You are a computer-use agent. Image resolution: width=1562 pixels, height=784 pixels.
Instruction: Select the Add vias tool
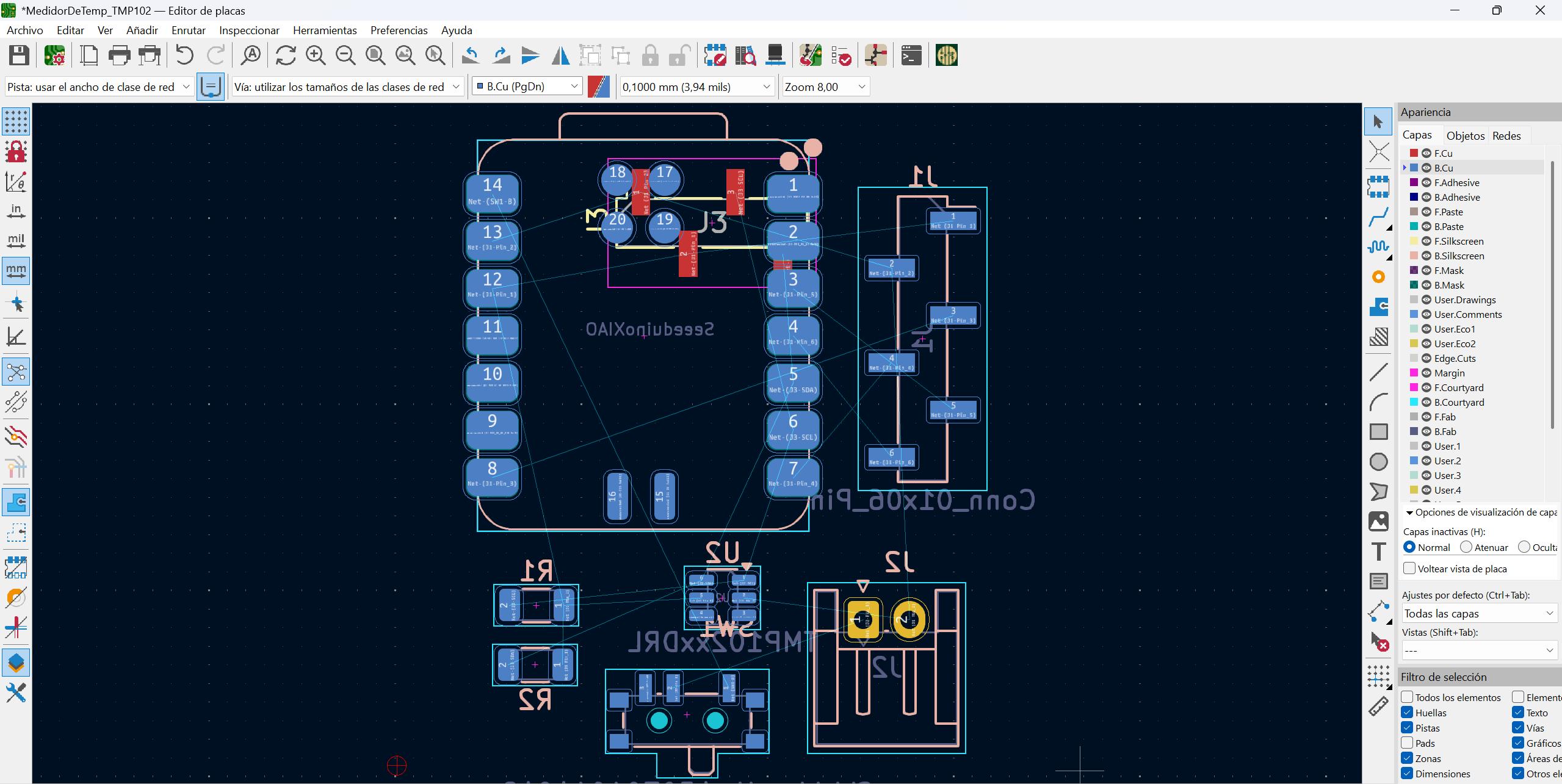click(1378, 277)
